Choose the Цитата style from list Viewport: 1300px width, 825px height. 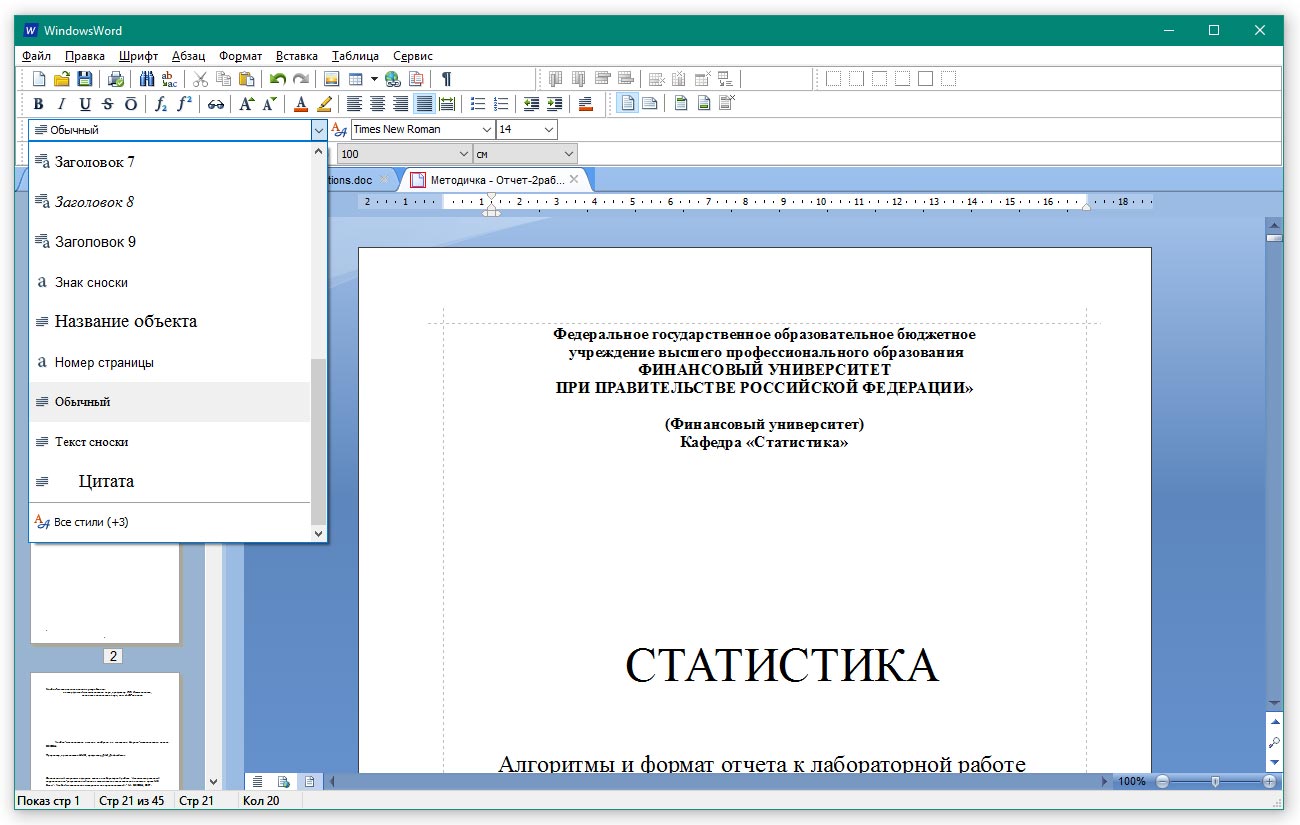tap(106, 481)
